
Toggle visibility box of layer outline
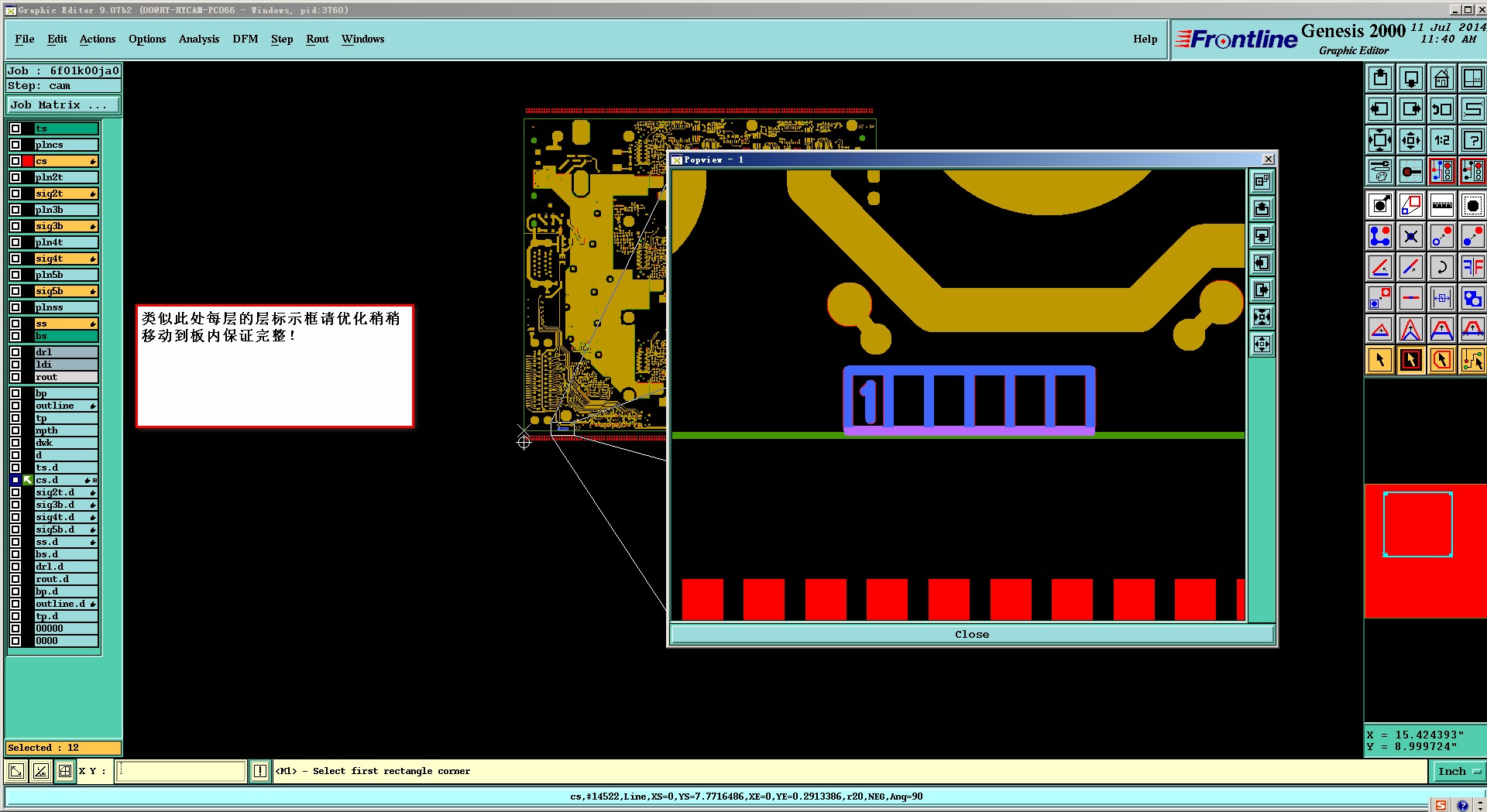pos(15,406)
